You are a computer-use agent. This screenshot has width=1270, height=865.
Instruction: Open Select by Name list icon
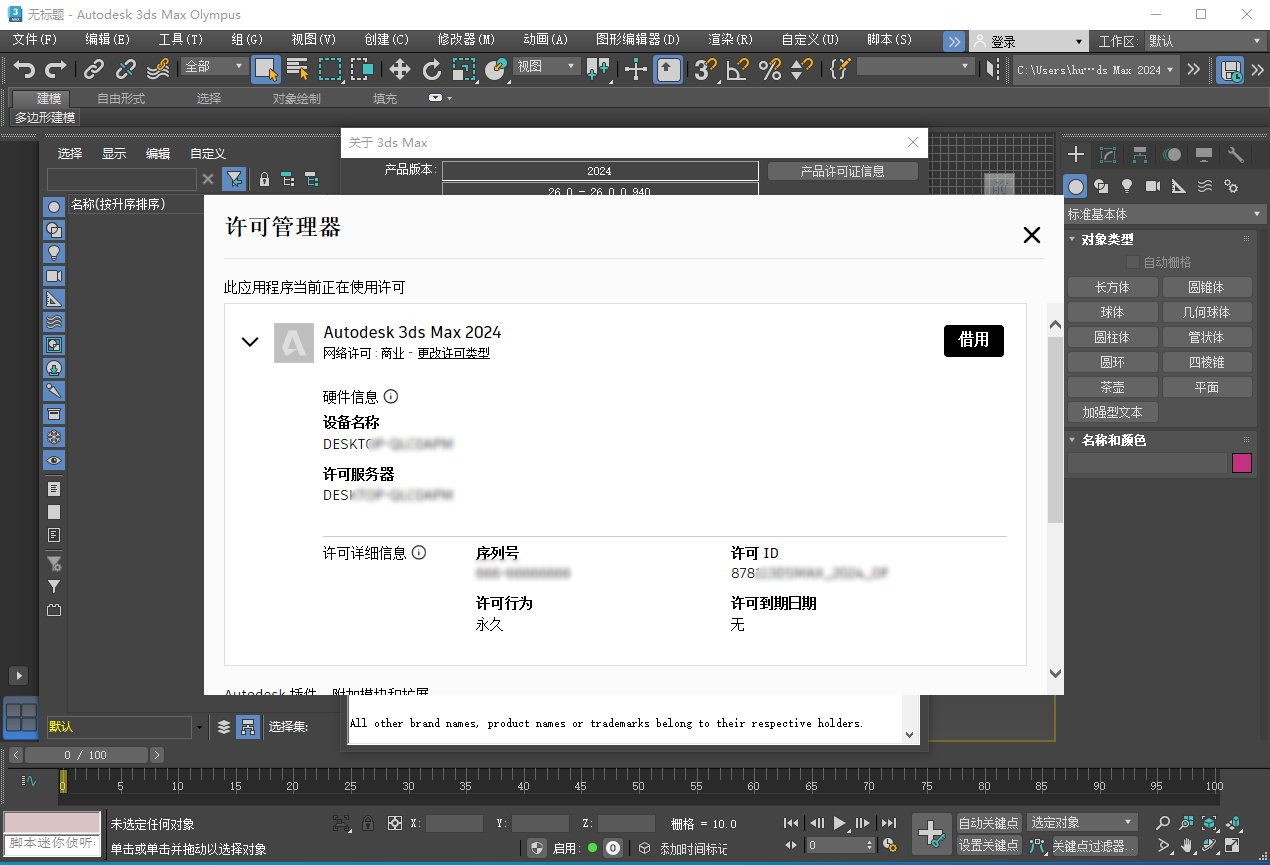297,69
